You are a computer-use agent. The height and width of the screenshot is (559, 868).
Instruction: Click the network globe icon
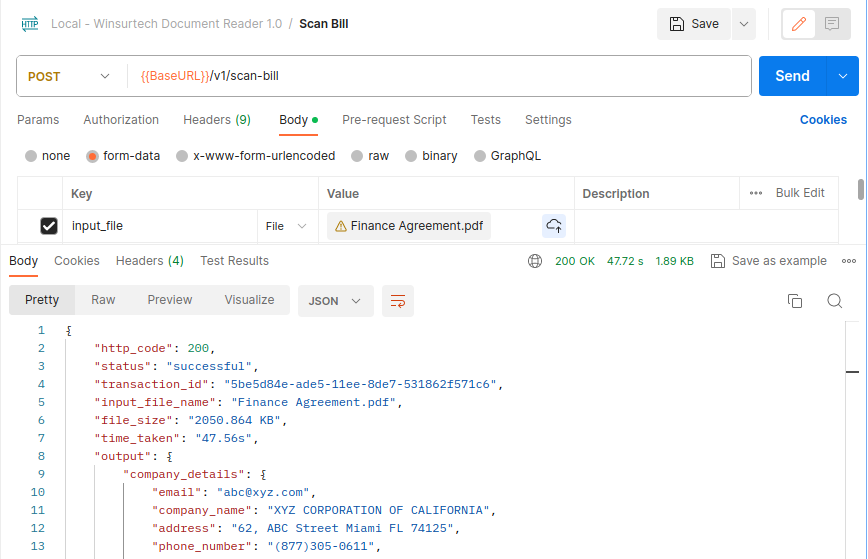(x=535, y=261)
